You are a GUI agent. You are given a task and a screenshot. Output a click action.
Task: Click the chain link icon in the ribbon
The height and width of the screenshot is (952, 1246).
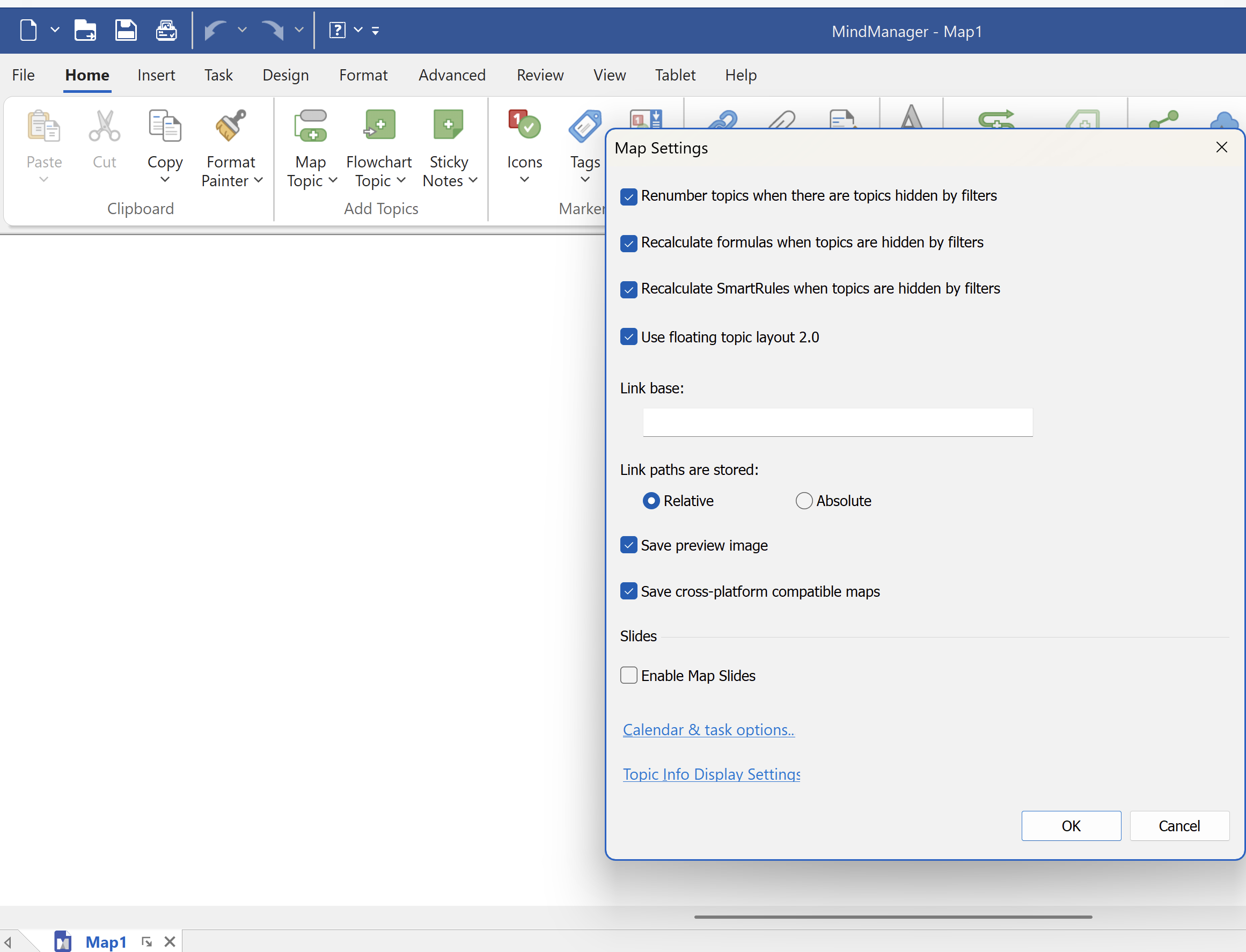(723, 120)
